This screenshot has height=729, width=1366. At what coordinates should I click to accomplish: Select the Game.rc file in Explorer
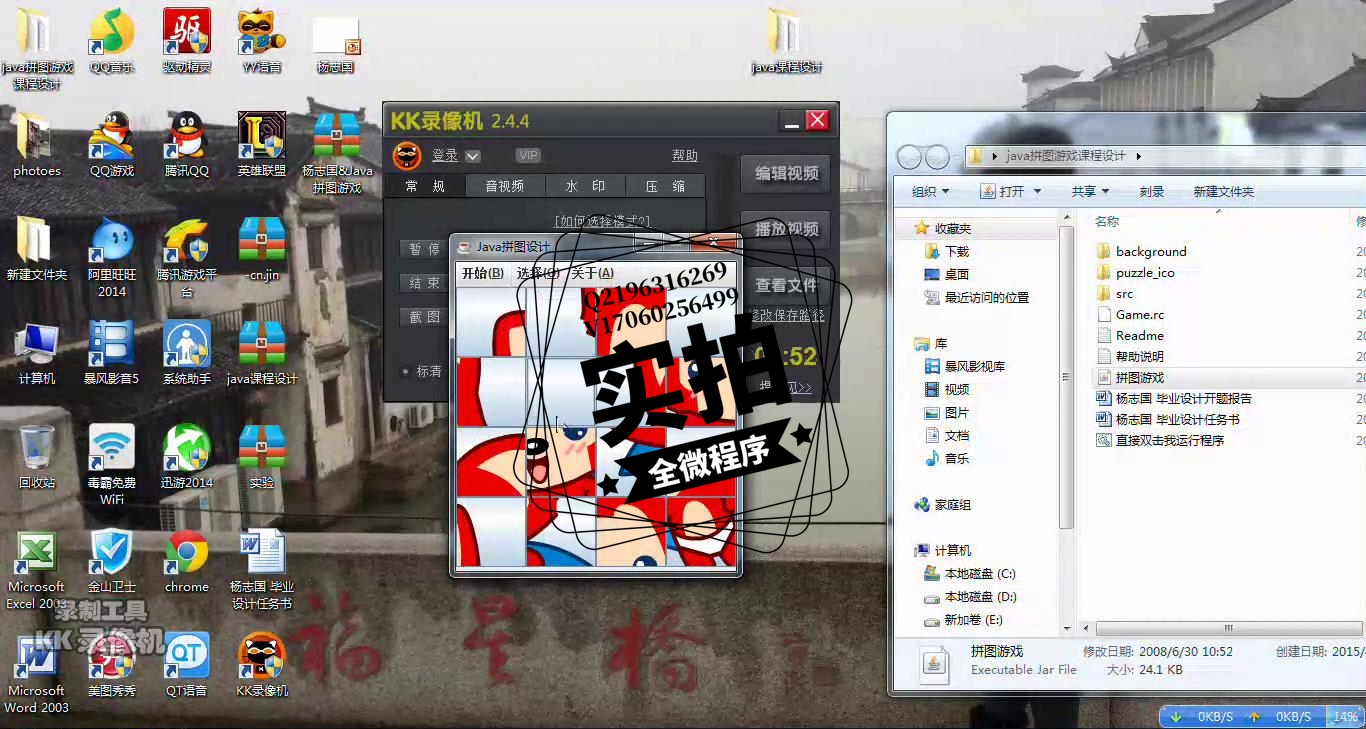coord(1130,314)
